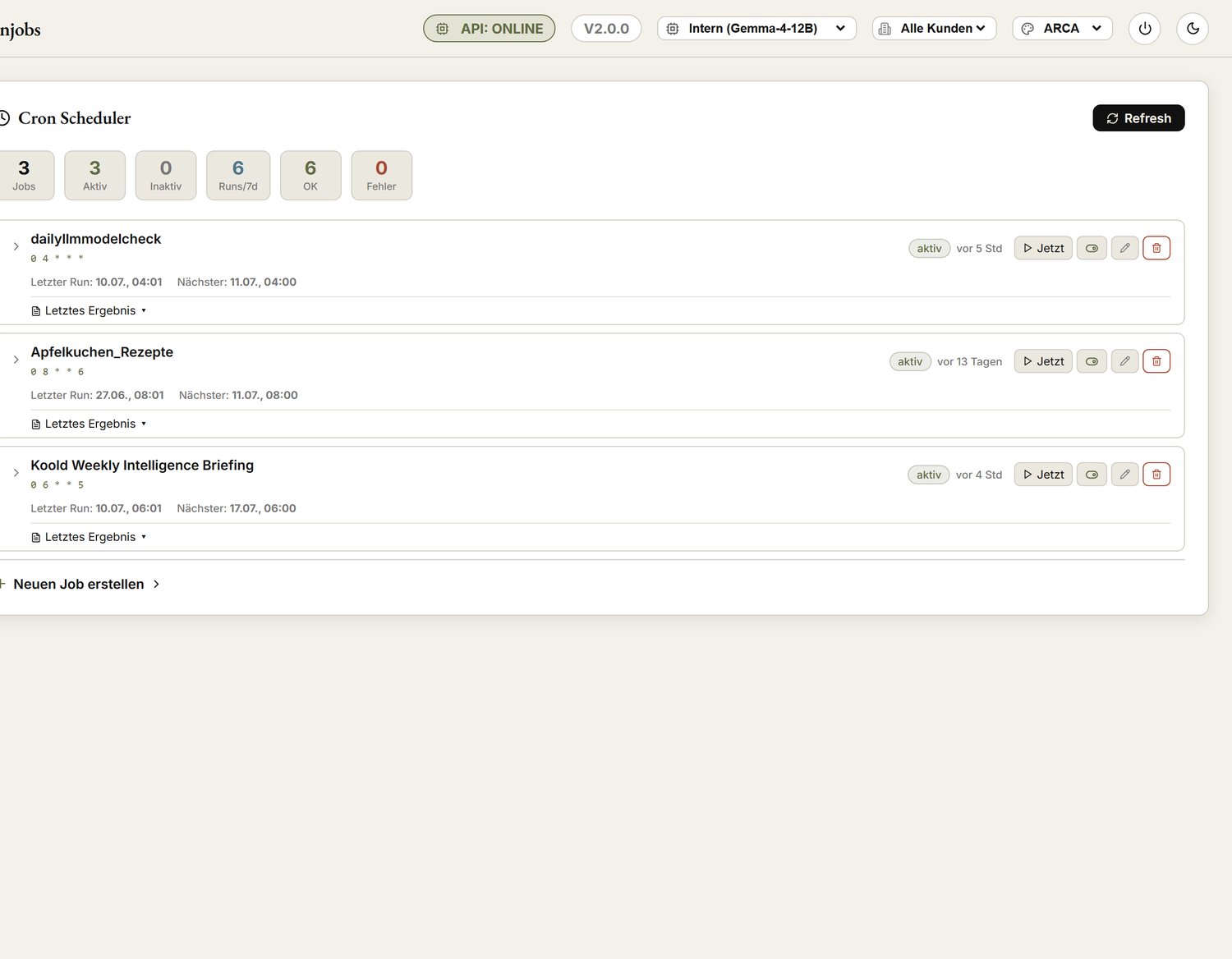Image resolution: width=1232 pixels, height=959 pixels.
Task: Expand the dailyllmmodelcheck job row chevron
Action: click(16, 246)
